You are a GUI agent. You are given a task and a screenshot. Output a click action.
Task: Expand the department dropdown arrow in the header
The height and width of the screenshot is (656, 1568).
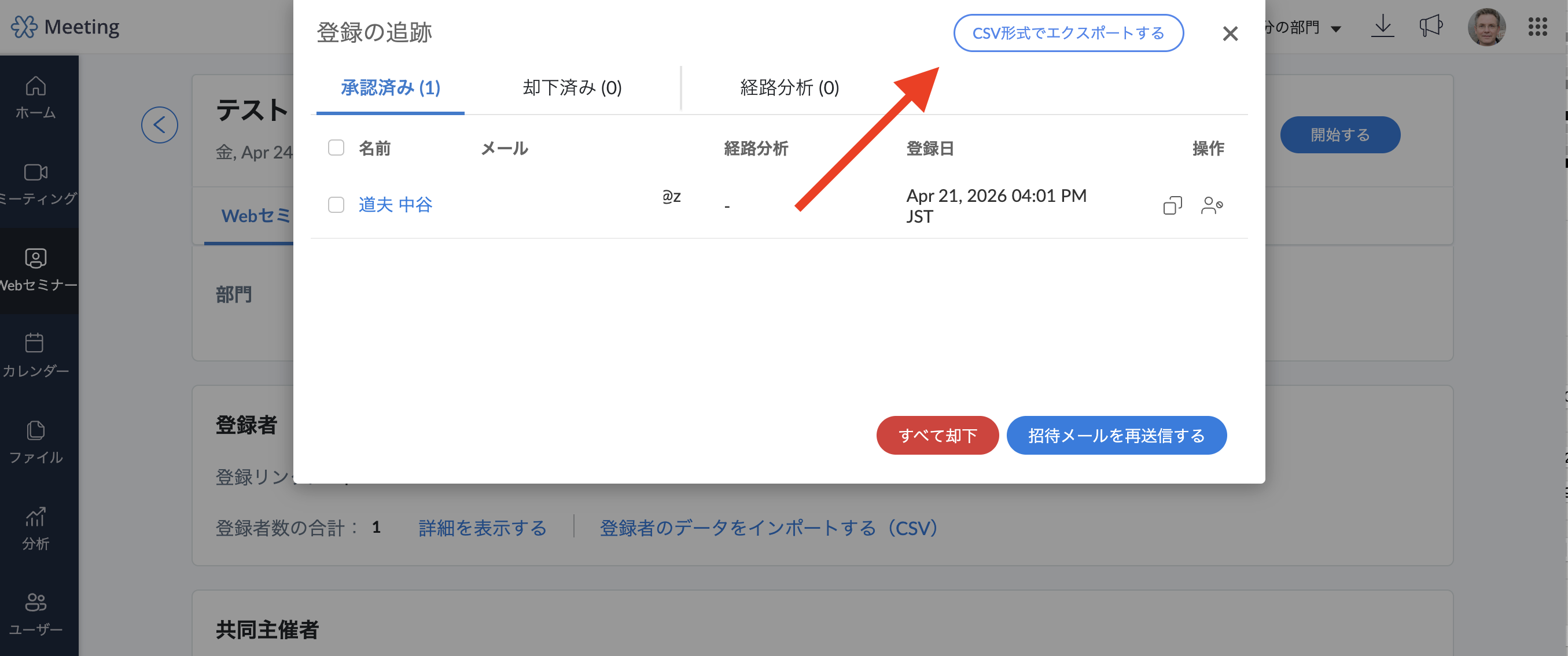(x=1336, y=28)
